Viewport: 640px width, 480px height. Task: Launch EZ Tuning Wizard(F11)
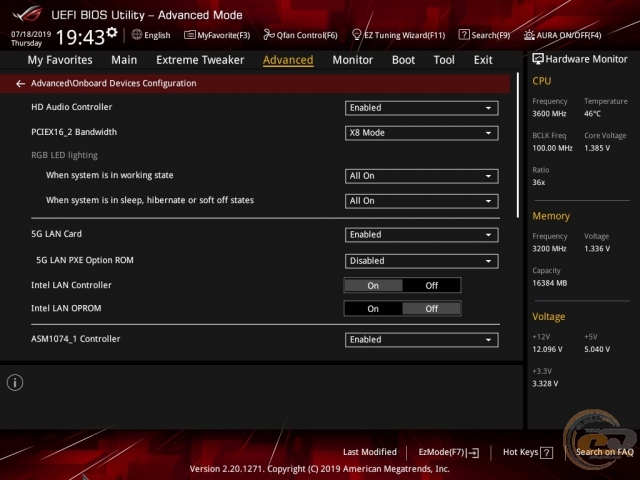[x=398, y=35]
